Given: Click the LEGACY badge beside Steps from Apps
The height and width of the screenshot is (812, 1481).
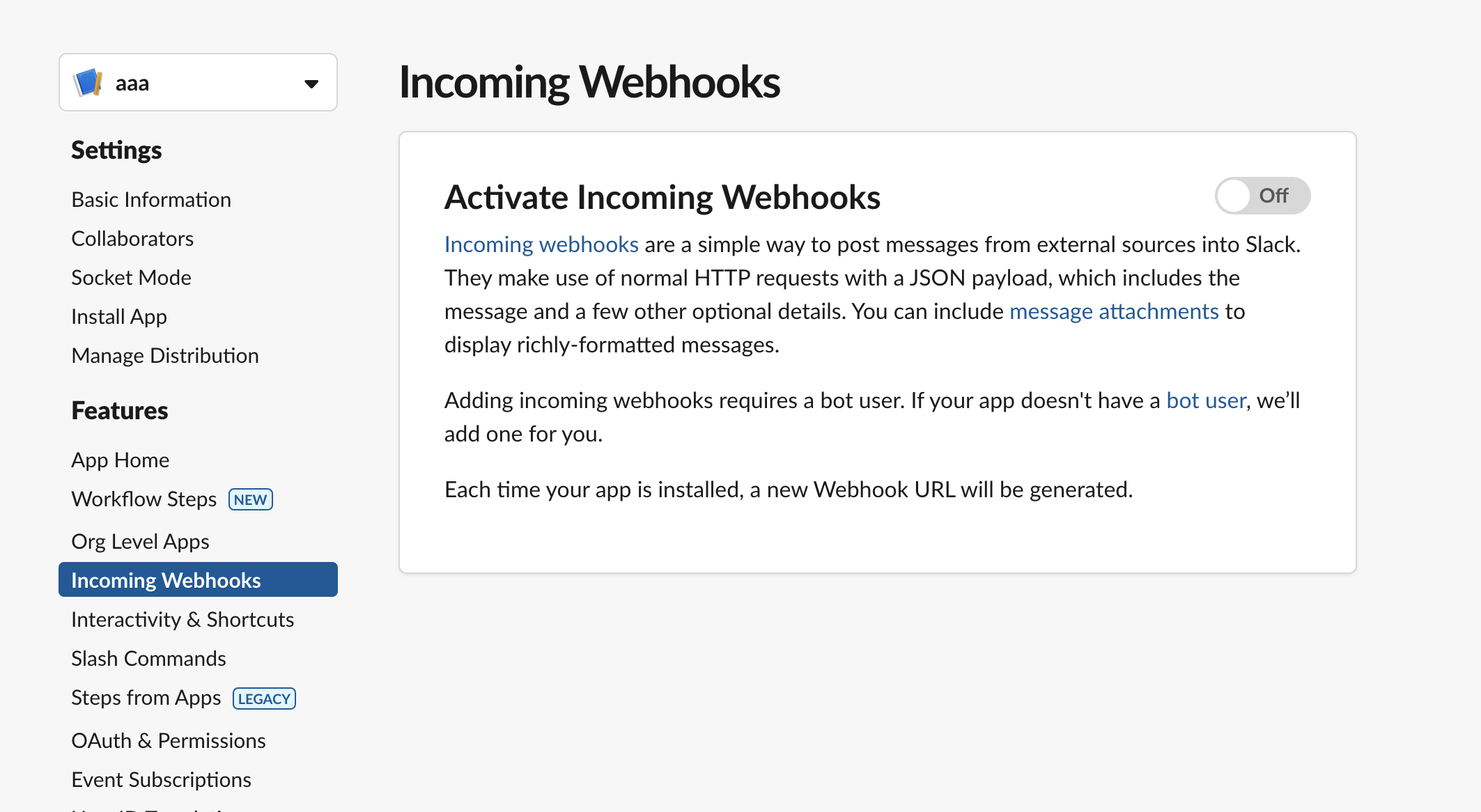Looking at the screenshot, I should click(x=264, y=698).
